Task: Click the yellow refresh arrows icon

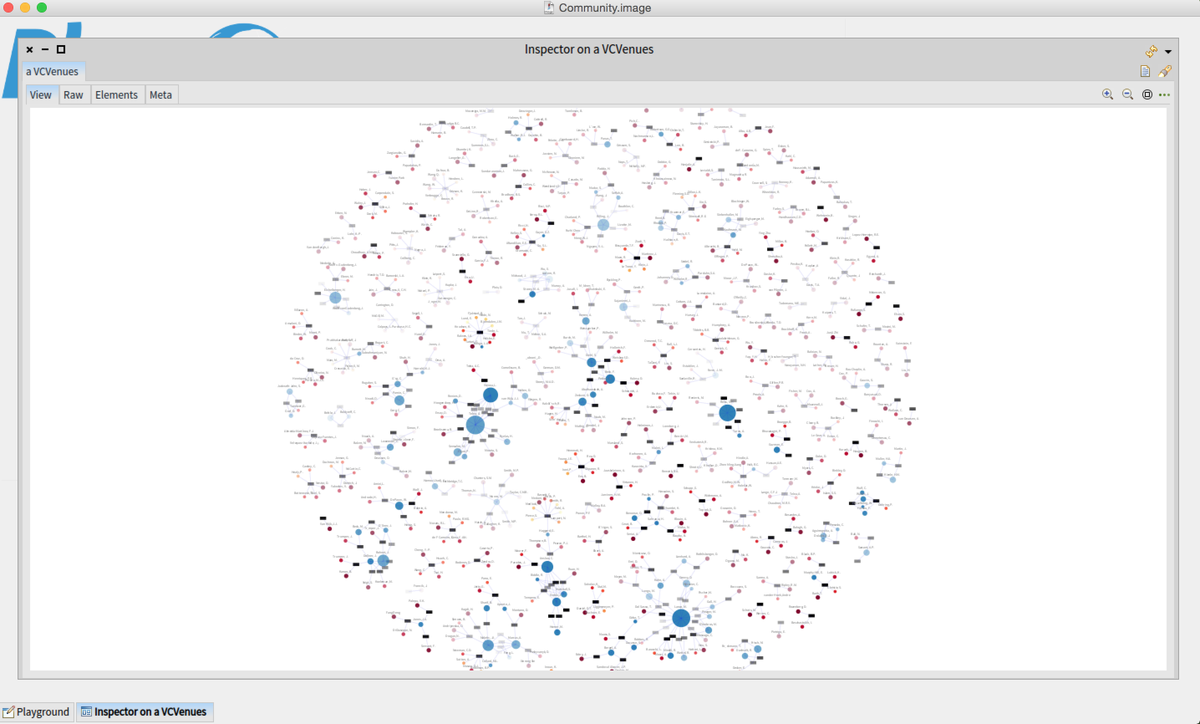Action: pyautogui.click(x=1151, y=51)
